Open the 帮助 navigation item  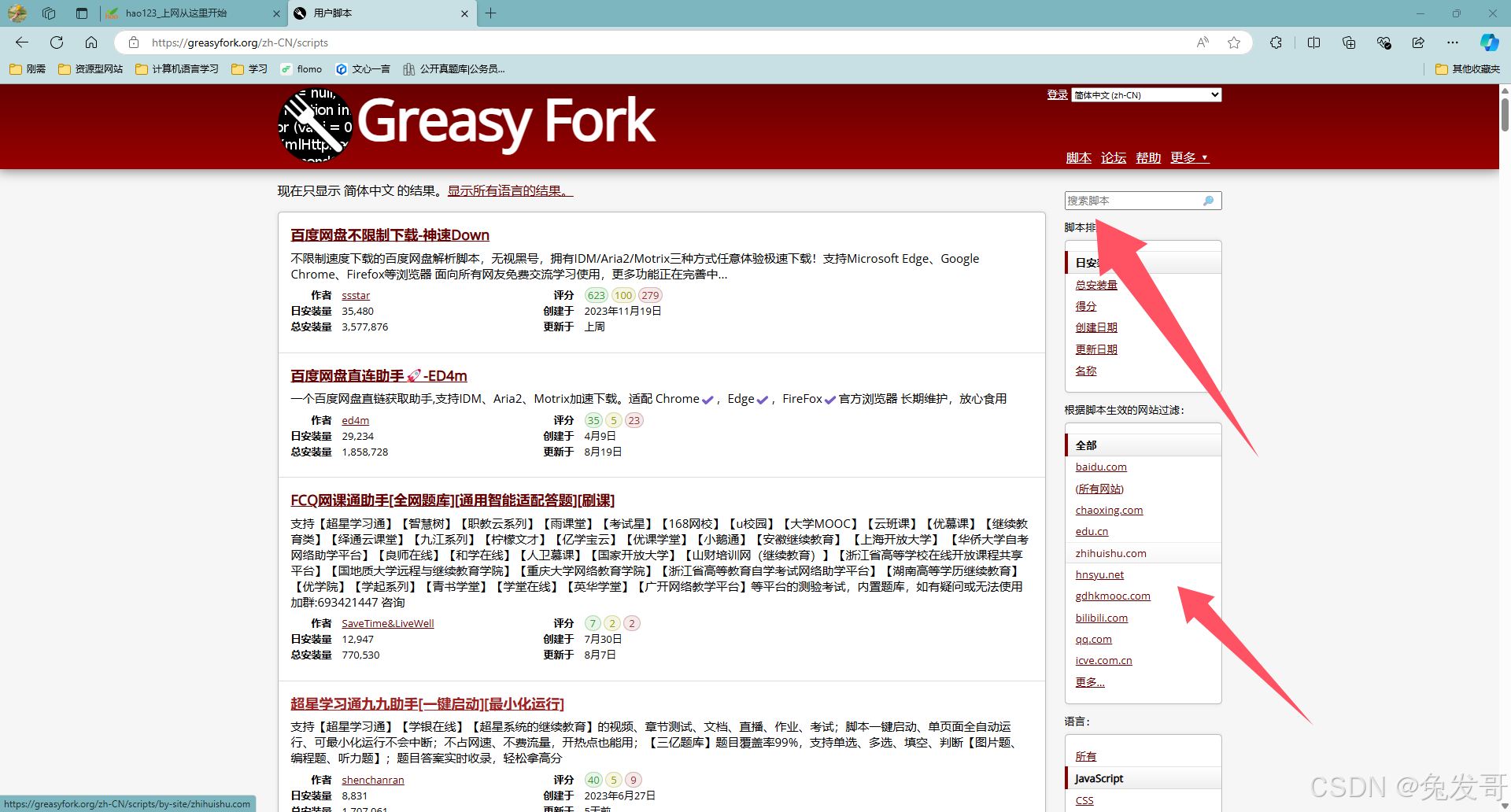(1148, 157)
